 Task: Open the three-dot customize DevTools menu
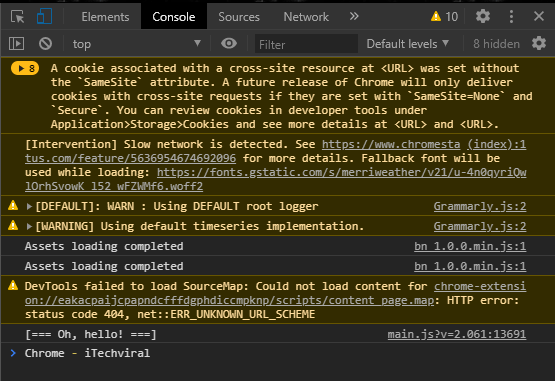[511, 16]
